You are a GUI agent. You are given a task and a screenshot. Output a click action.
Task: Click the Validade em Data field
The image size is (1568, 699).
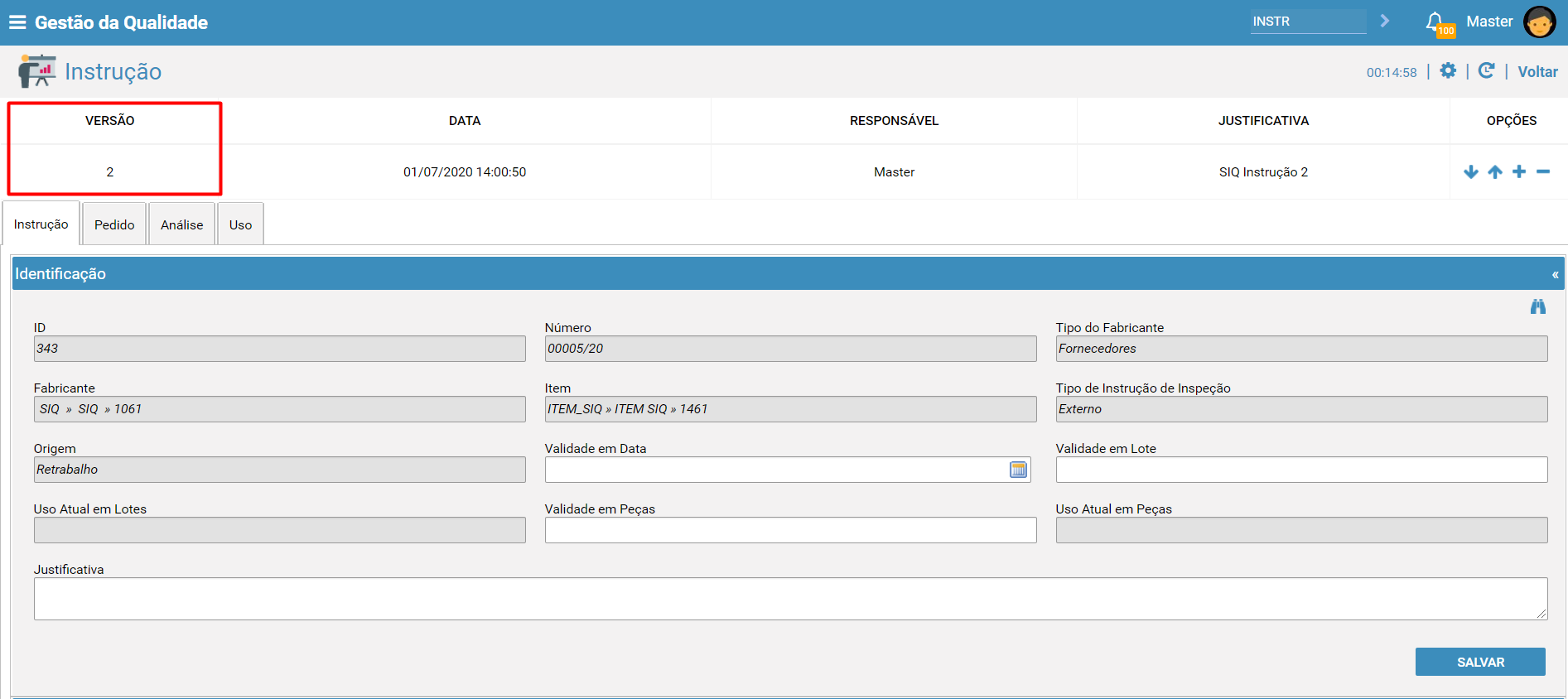tap(788, 470)
